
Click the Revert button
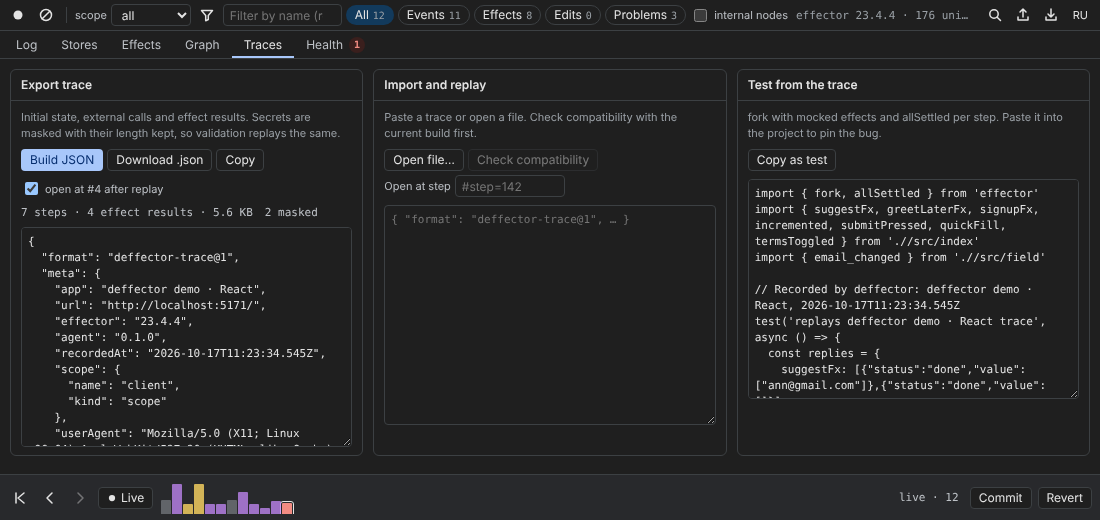1064,498
